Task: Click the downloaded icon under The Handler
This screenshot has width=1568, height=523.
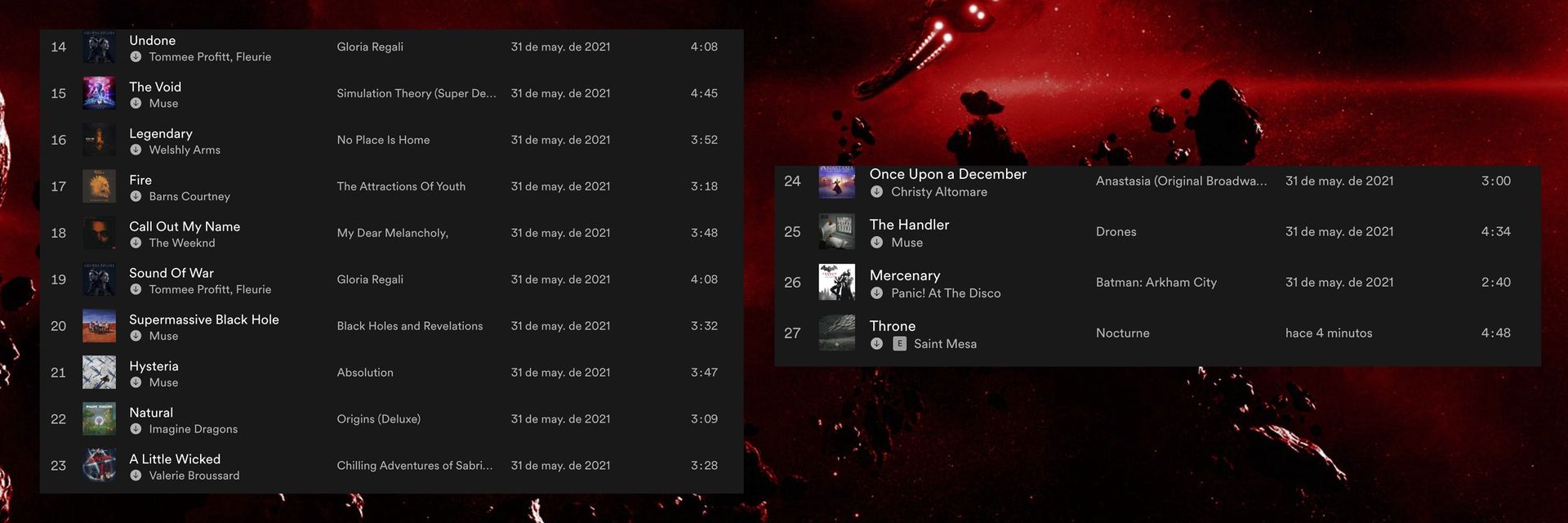Action: coord(876,243)
